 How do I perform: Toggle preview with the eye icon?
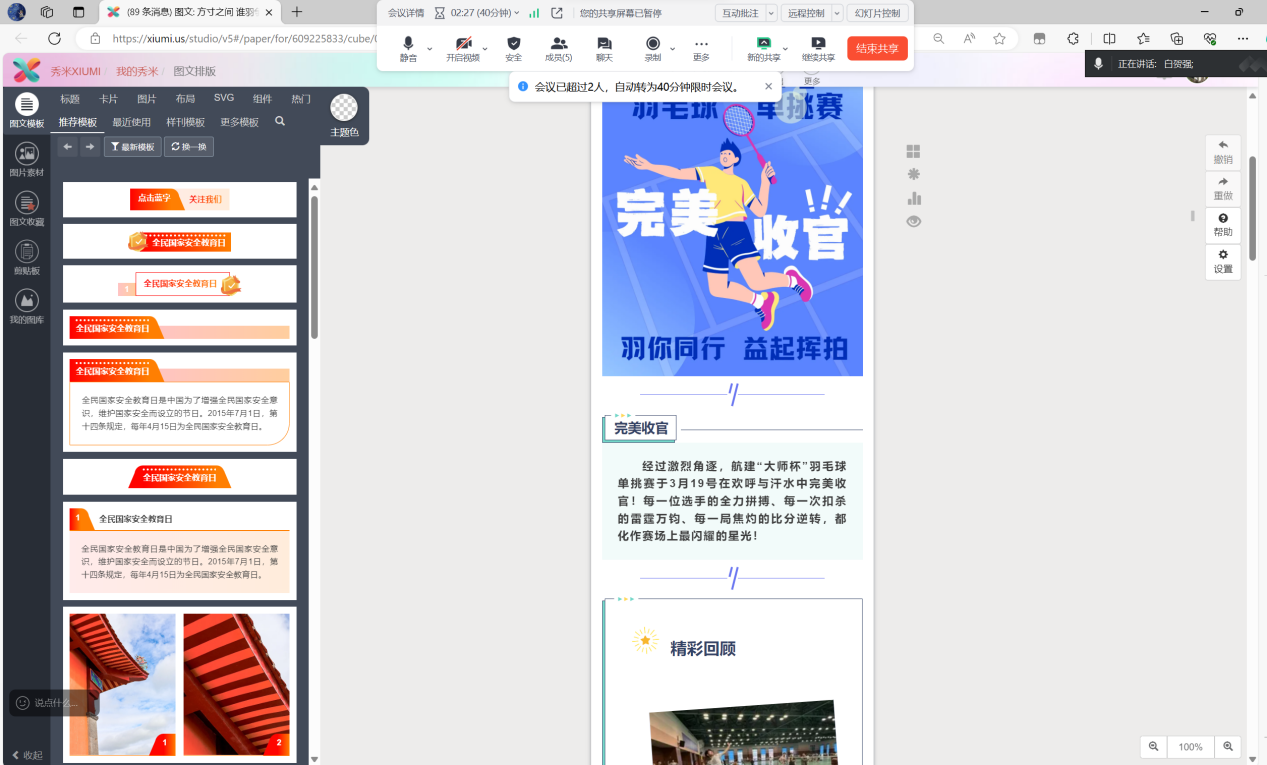coord(913,221)
